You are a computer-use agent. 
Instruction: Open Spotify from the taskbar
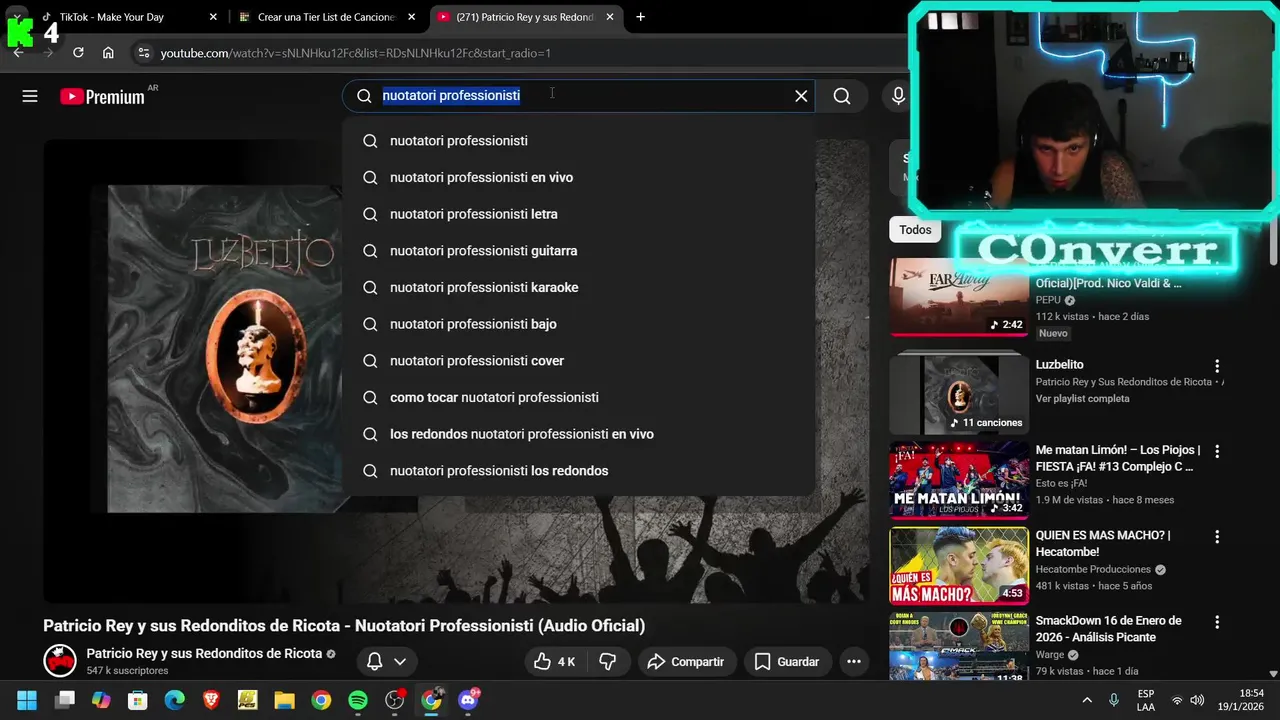358,700
